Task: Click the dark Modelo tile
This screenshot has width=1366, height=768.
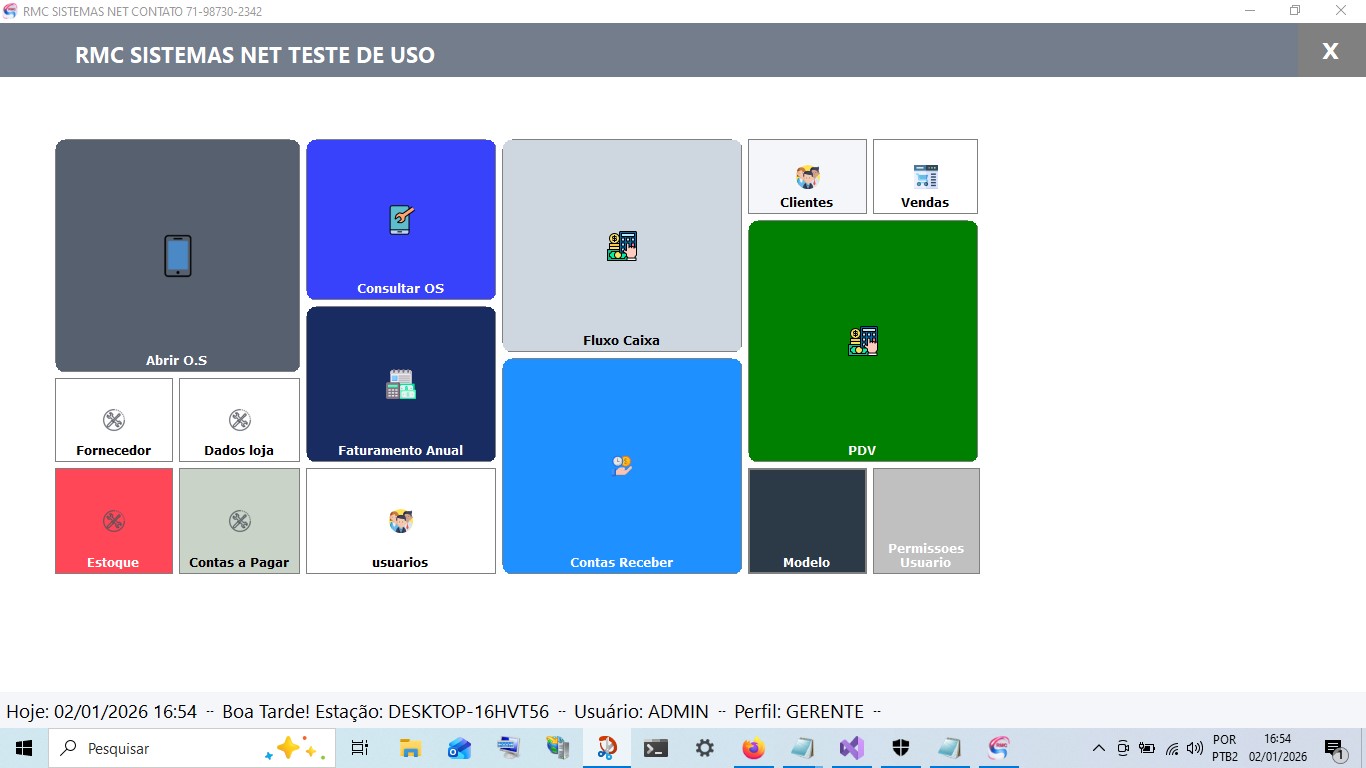Action: click(807, 521)
